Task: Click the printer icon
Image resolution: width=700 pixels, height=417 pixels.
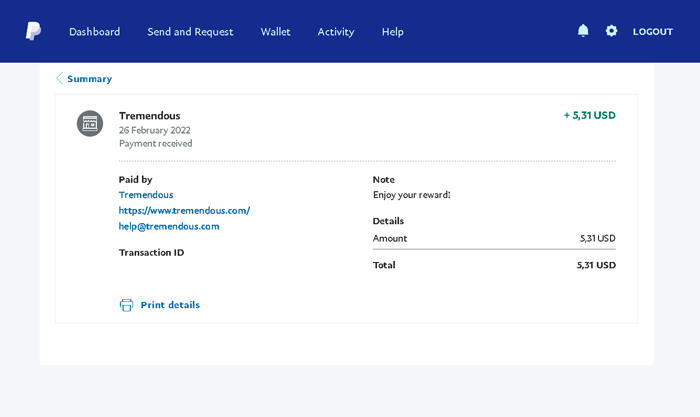Action: point(126,305)
